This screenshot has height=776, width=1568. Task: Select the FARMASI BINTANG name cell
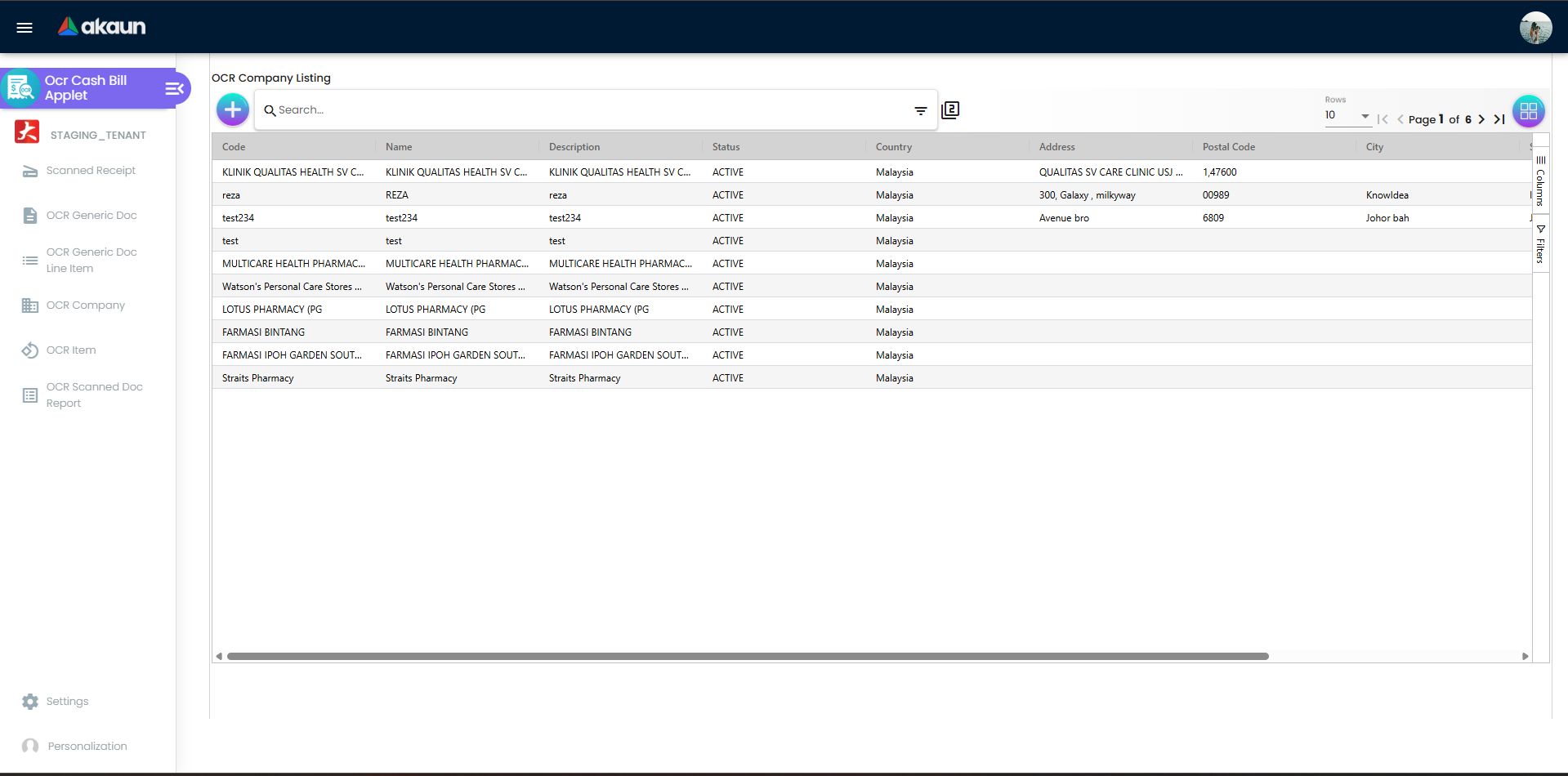tap(458, 332)
